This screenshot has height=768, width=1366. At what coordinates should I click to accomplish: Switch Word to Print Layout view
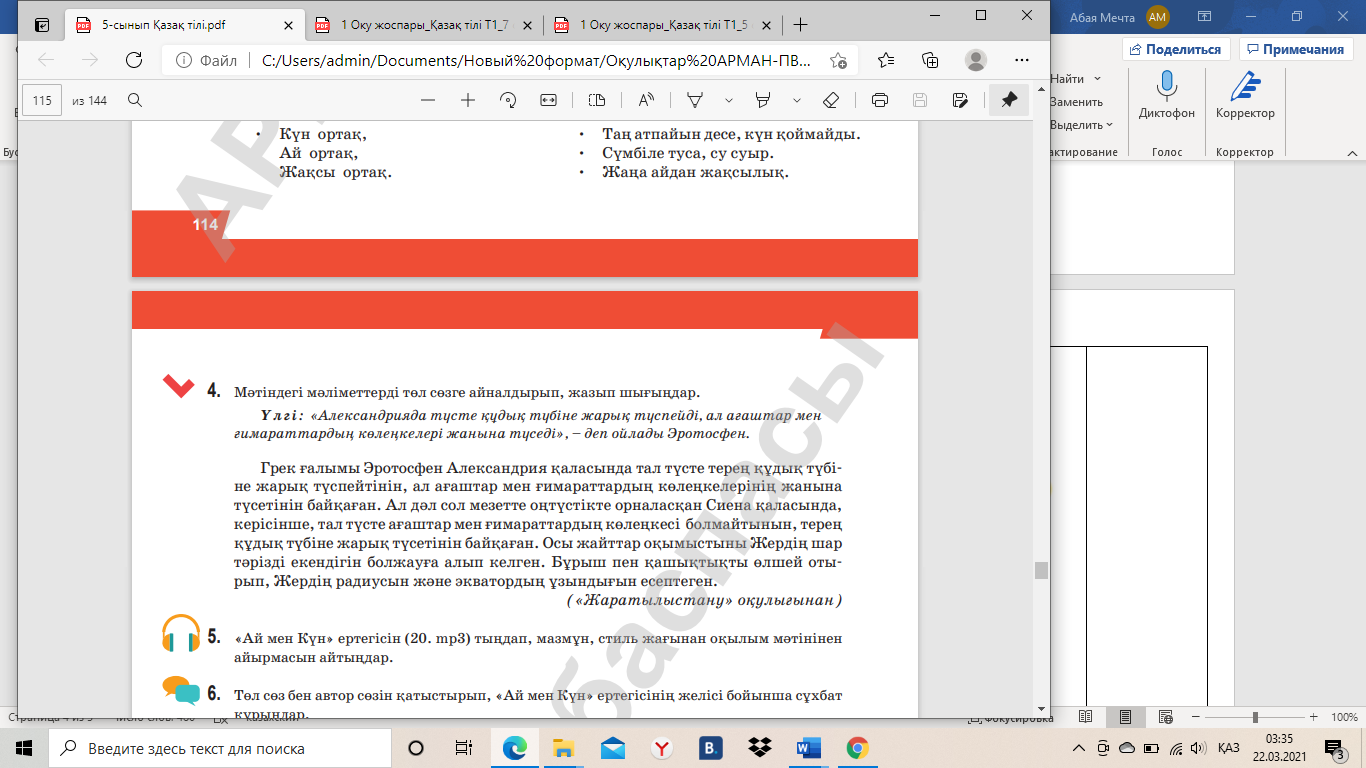1125,717
